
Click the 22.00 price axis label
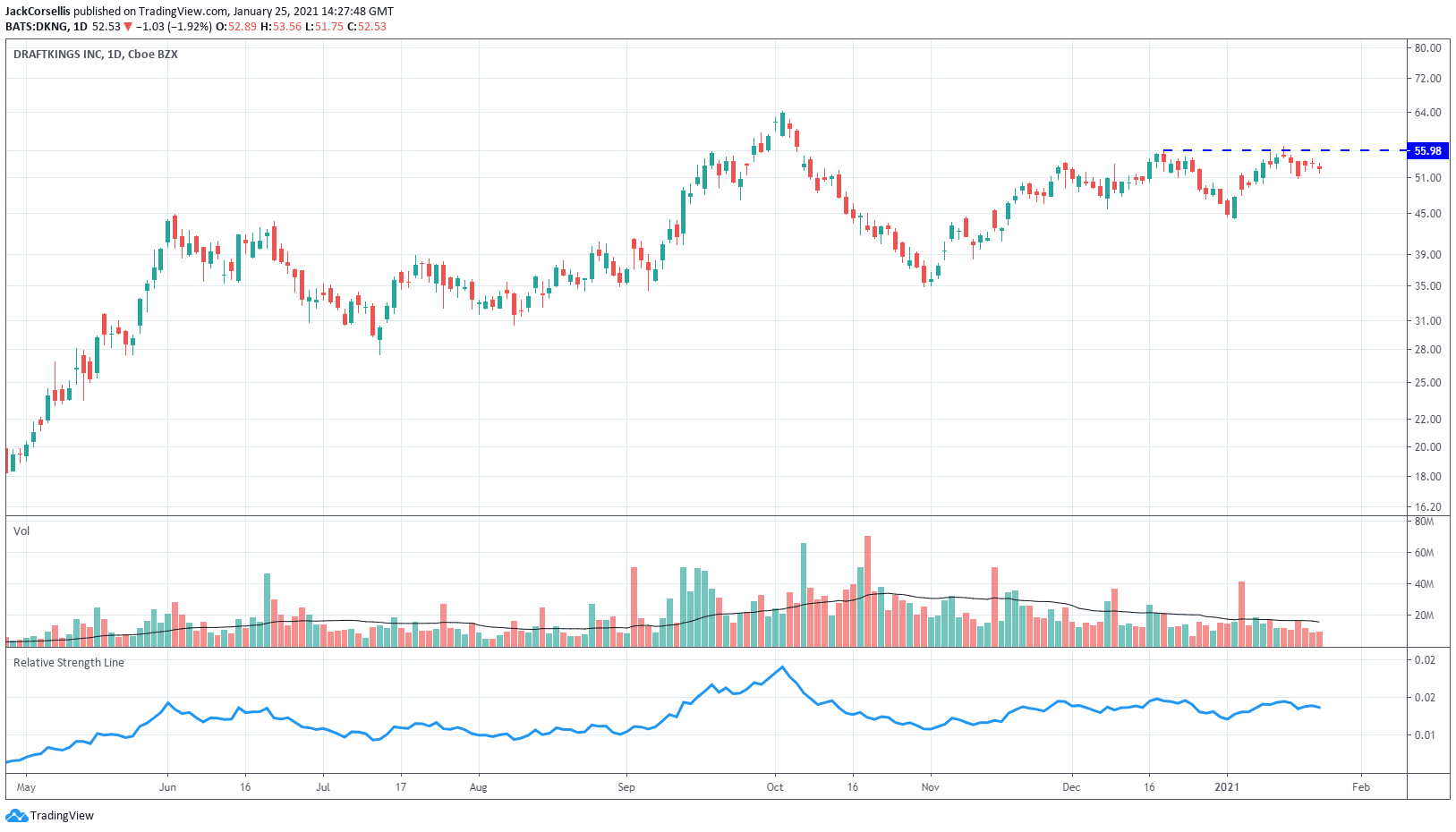point(1427,420)
